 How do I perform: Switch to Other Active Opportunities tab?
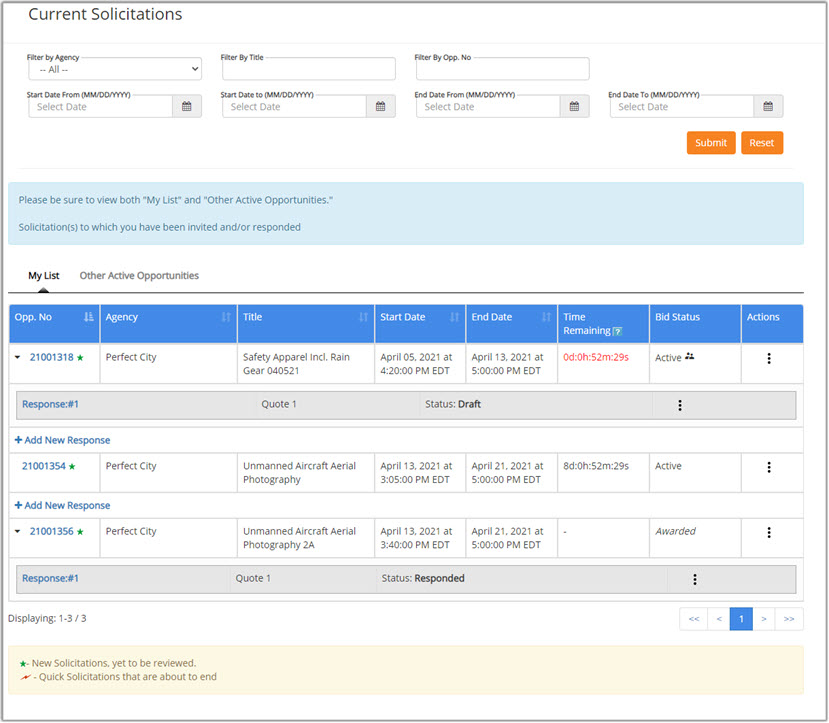(x=139, y=276)
